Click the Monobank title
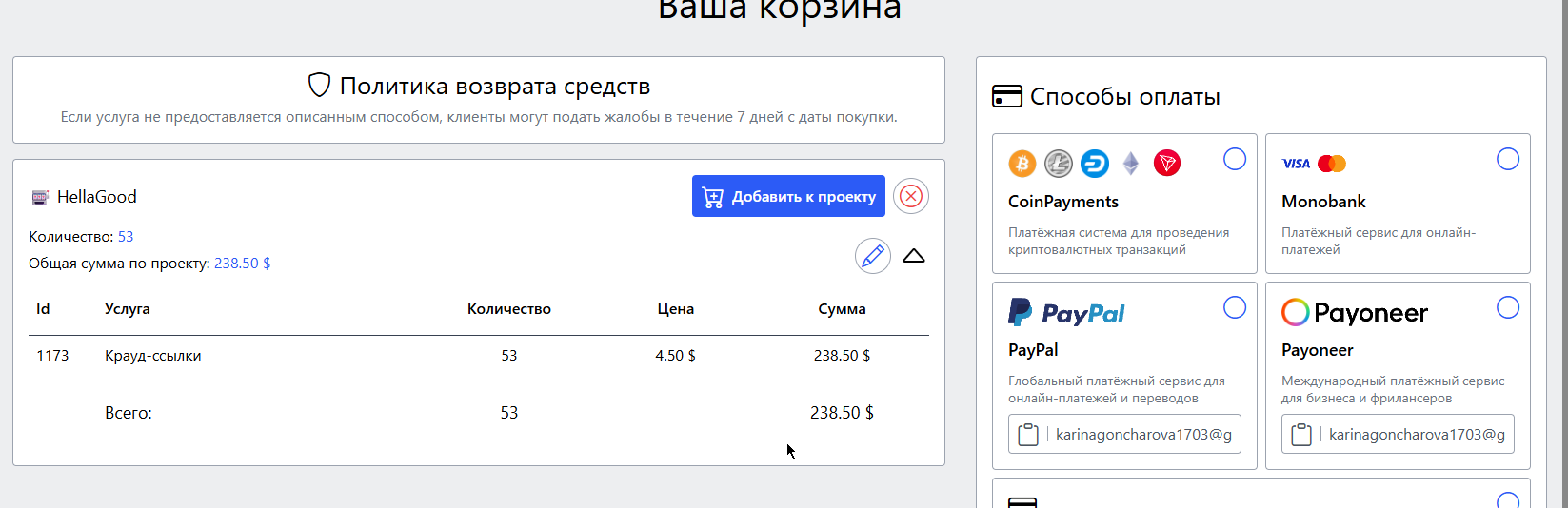Image resolution: width=1568 pixels, height=508 pixels. point(1323,202)
